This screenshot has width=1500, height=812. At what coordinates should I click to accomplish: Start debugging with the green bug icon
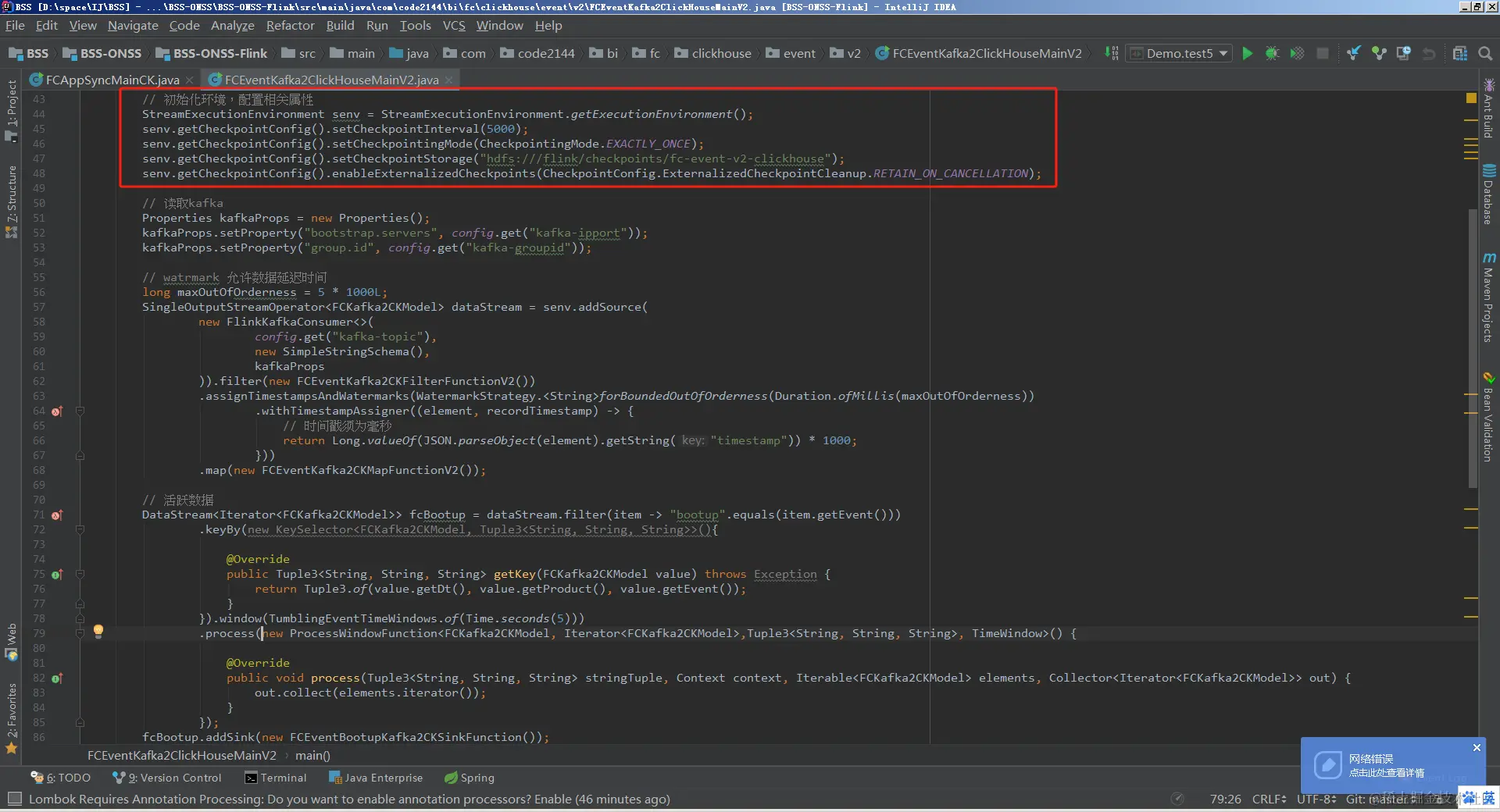(x=1272, y=53)
